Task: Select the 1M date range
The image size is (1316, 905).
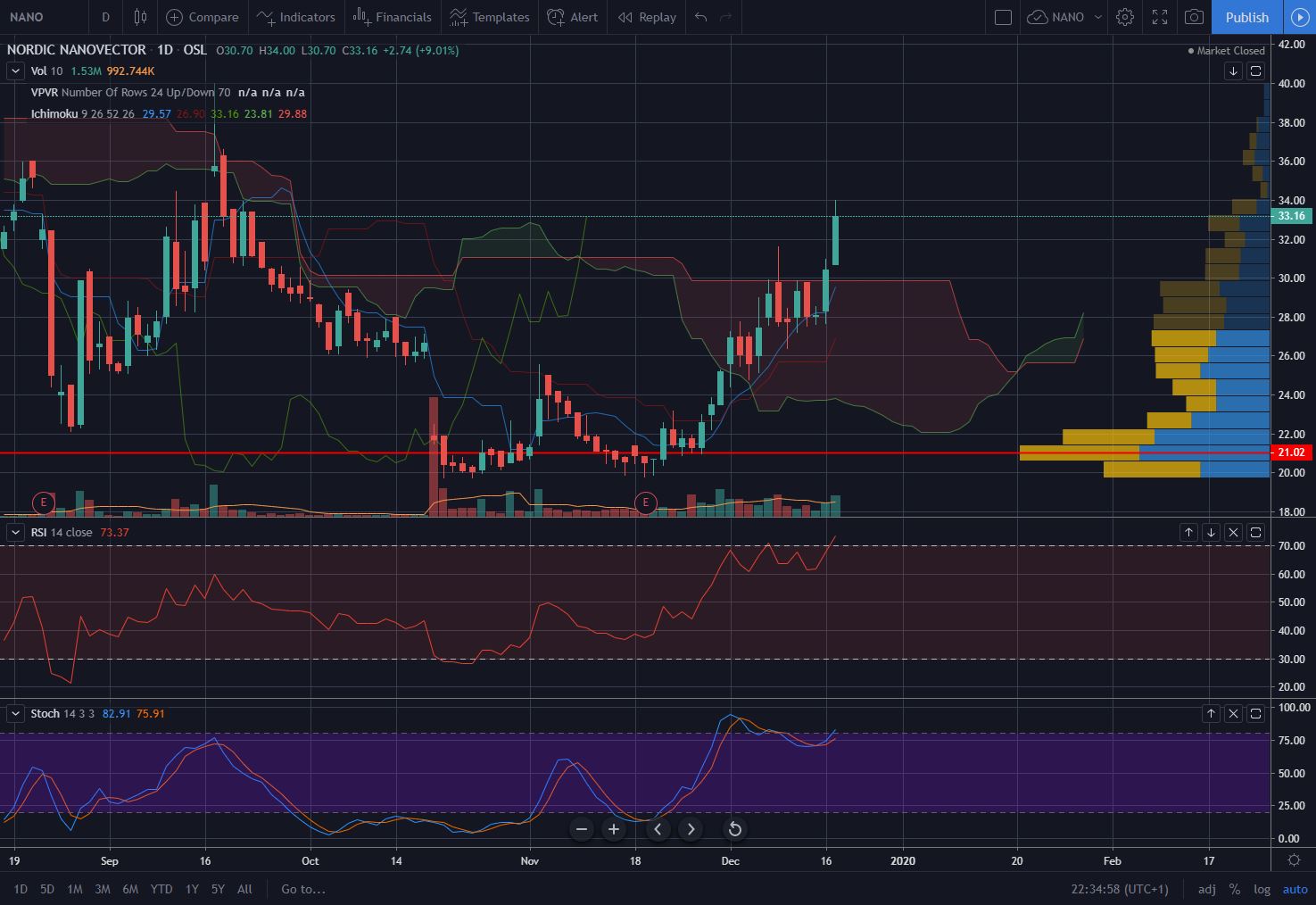Action: 75,889
